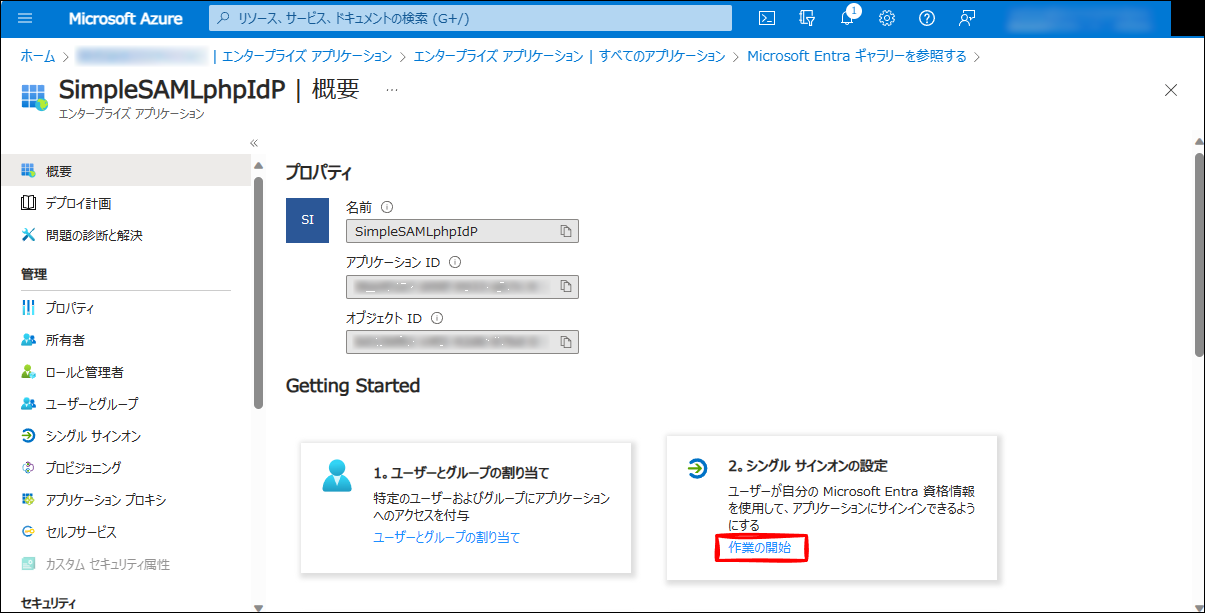Open the feedback icon in header

coord(966,18)
